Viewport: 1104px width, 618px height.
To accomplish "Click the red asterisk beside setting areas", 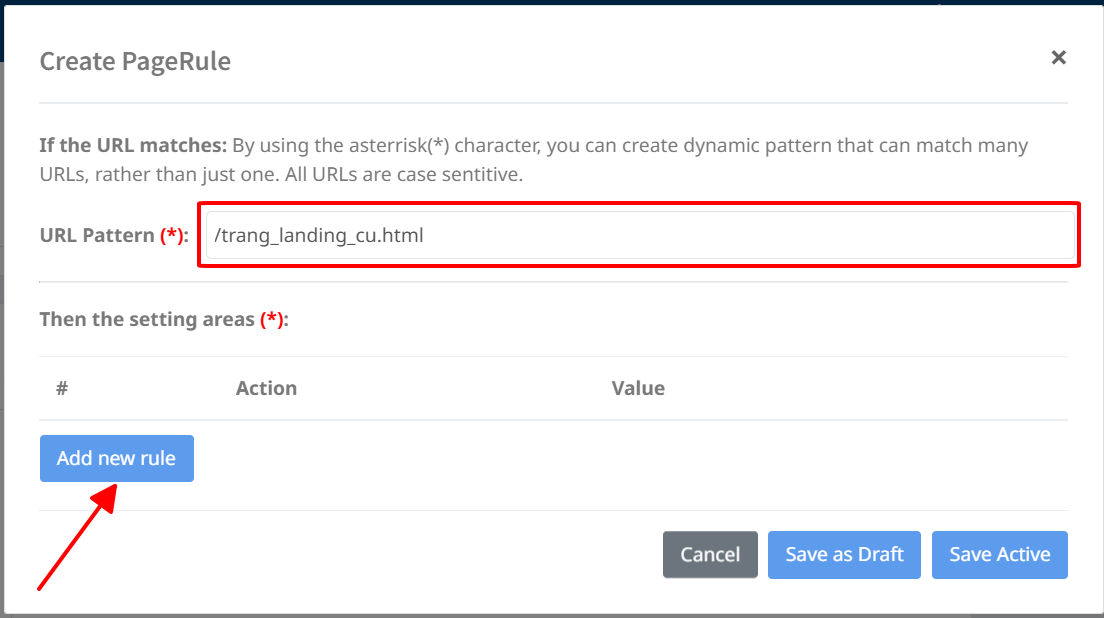I will (x=271, y=320).
